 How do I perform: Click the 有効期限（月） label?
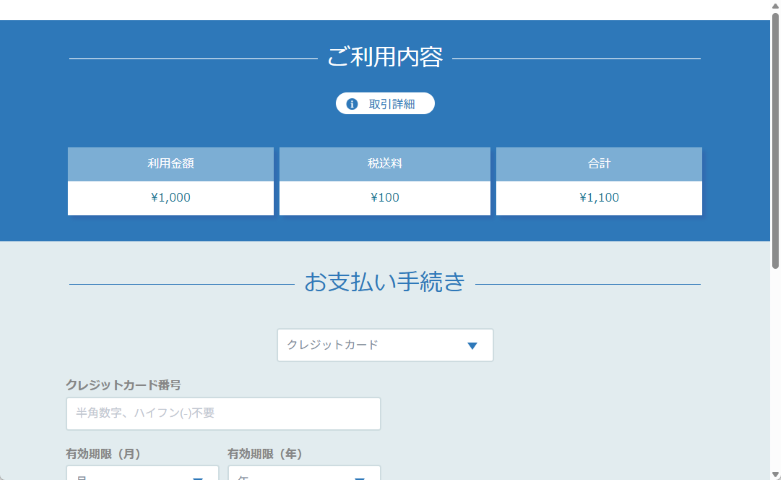coord(103,453)
